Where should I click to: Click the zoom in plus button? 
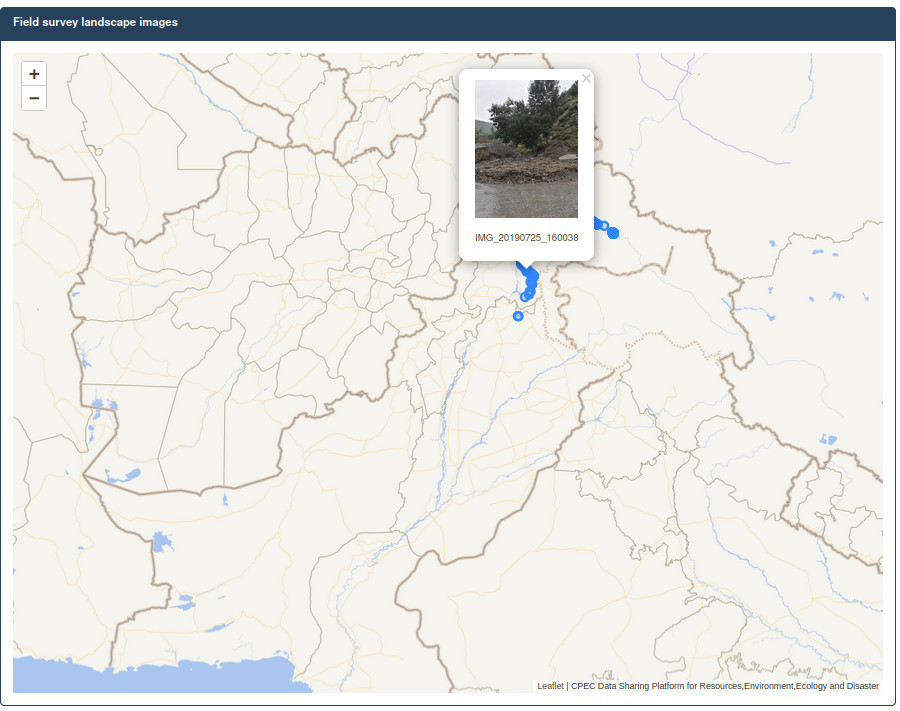(34, 74)
